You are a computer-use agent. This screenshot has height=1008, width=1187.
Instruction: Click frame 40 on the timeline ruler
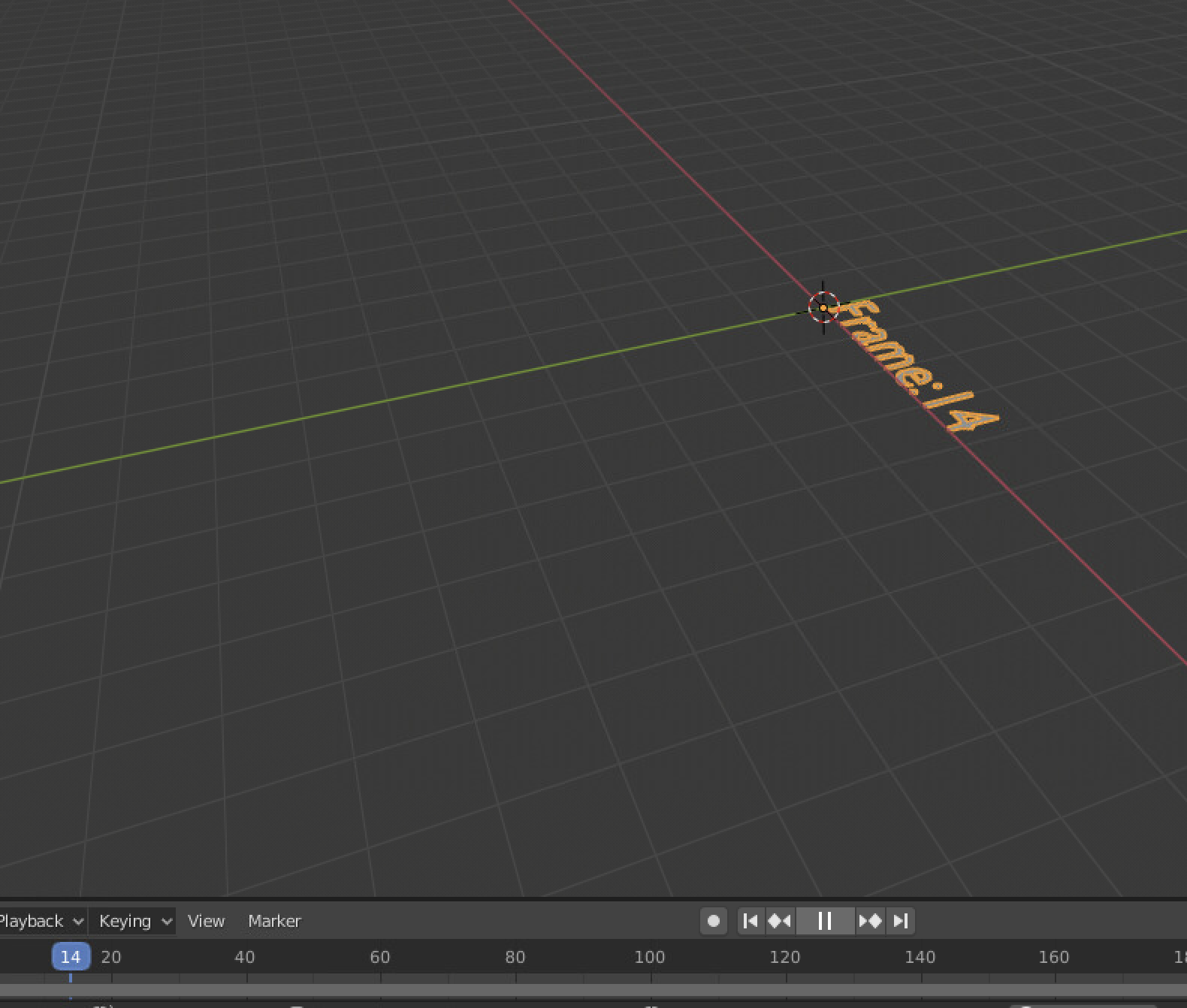(245, 957)
